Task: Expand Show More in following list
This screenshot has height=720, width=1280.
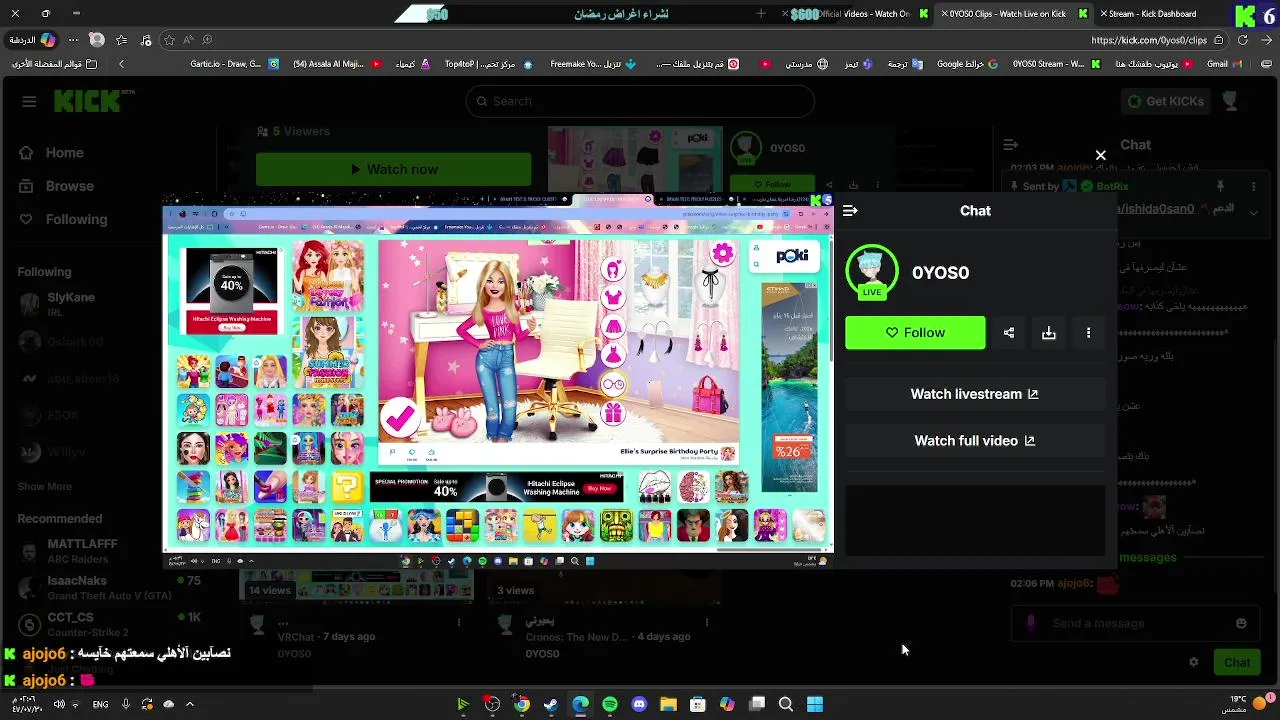Action: click(45, 486)
